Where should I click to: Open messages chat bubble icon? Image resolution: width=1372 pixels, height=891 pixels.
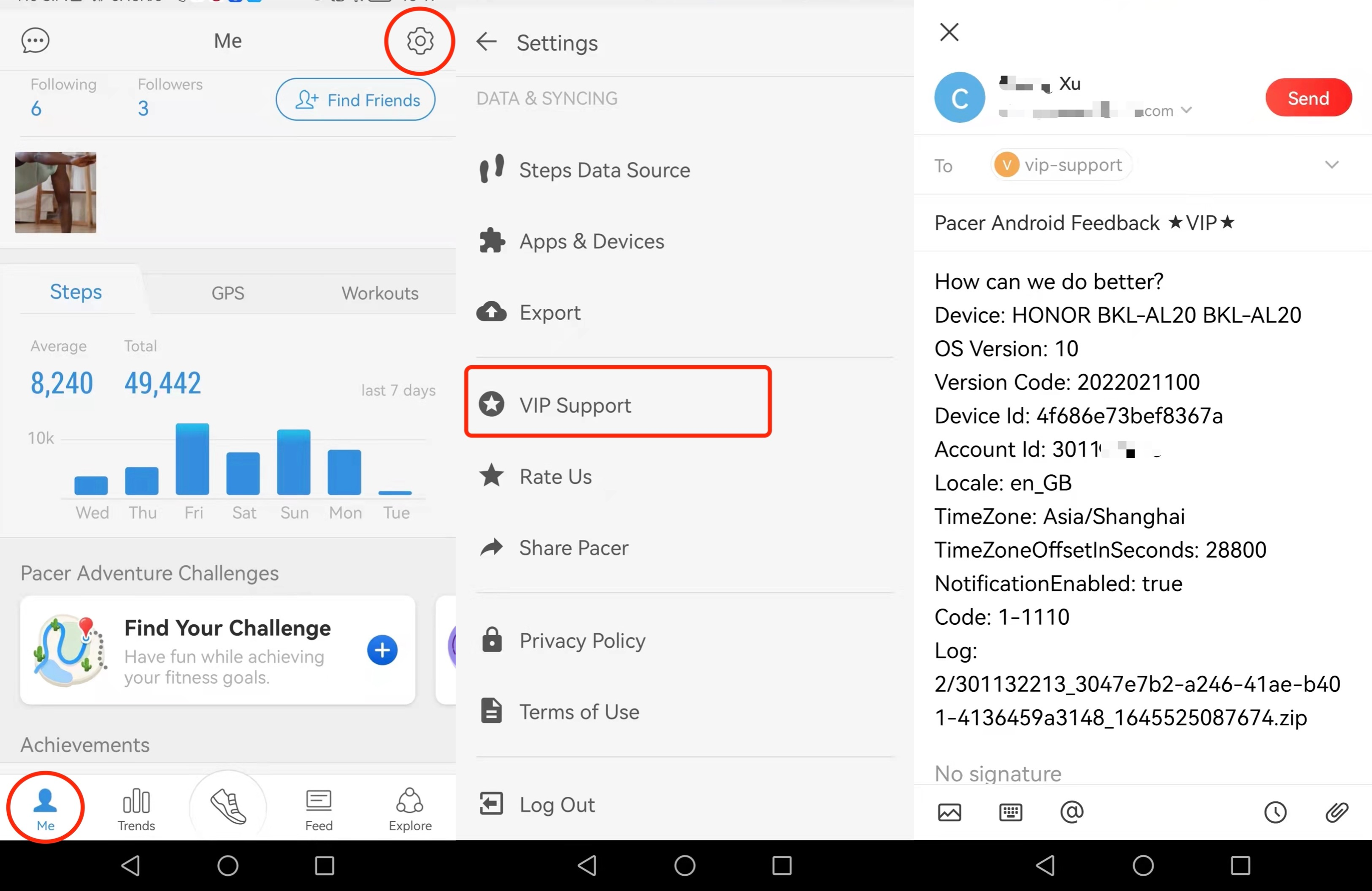coord(35,41)
